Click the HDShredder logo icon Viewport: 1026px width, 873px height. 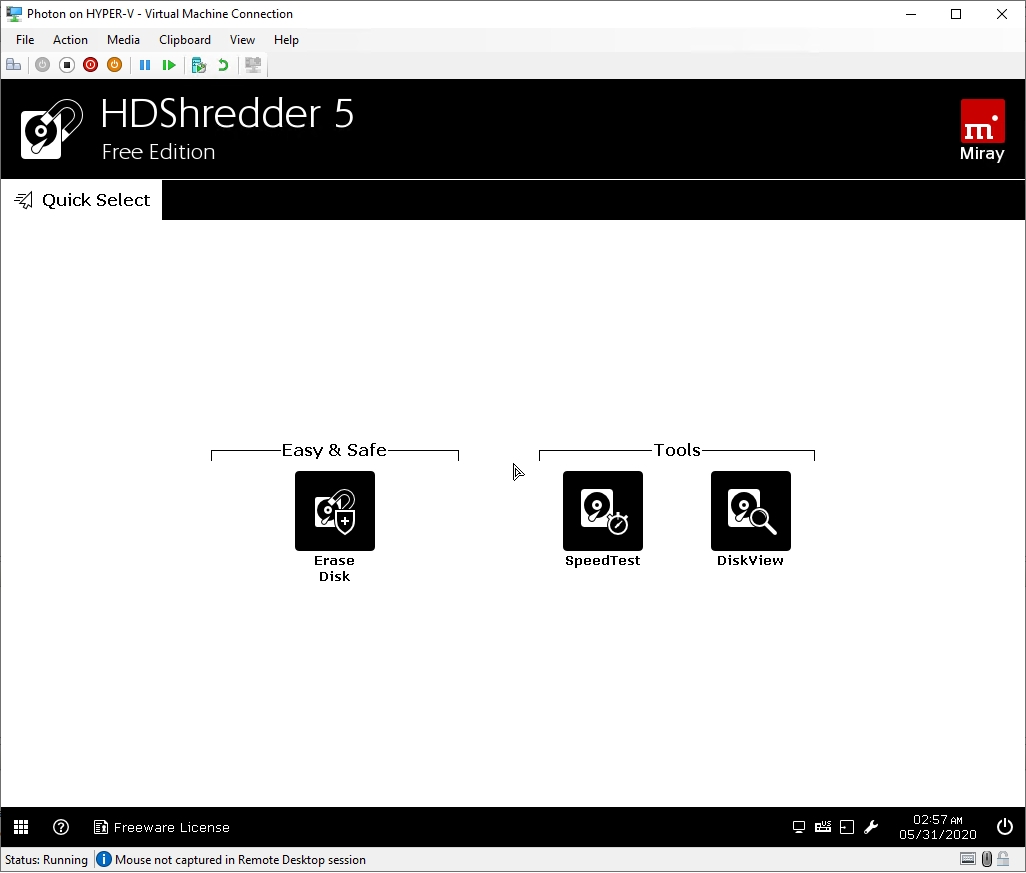coord(52,129)
